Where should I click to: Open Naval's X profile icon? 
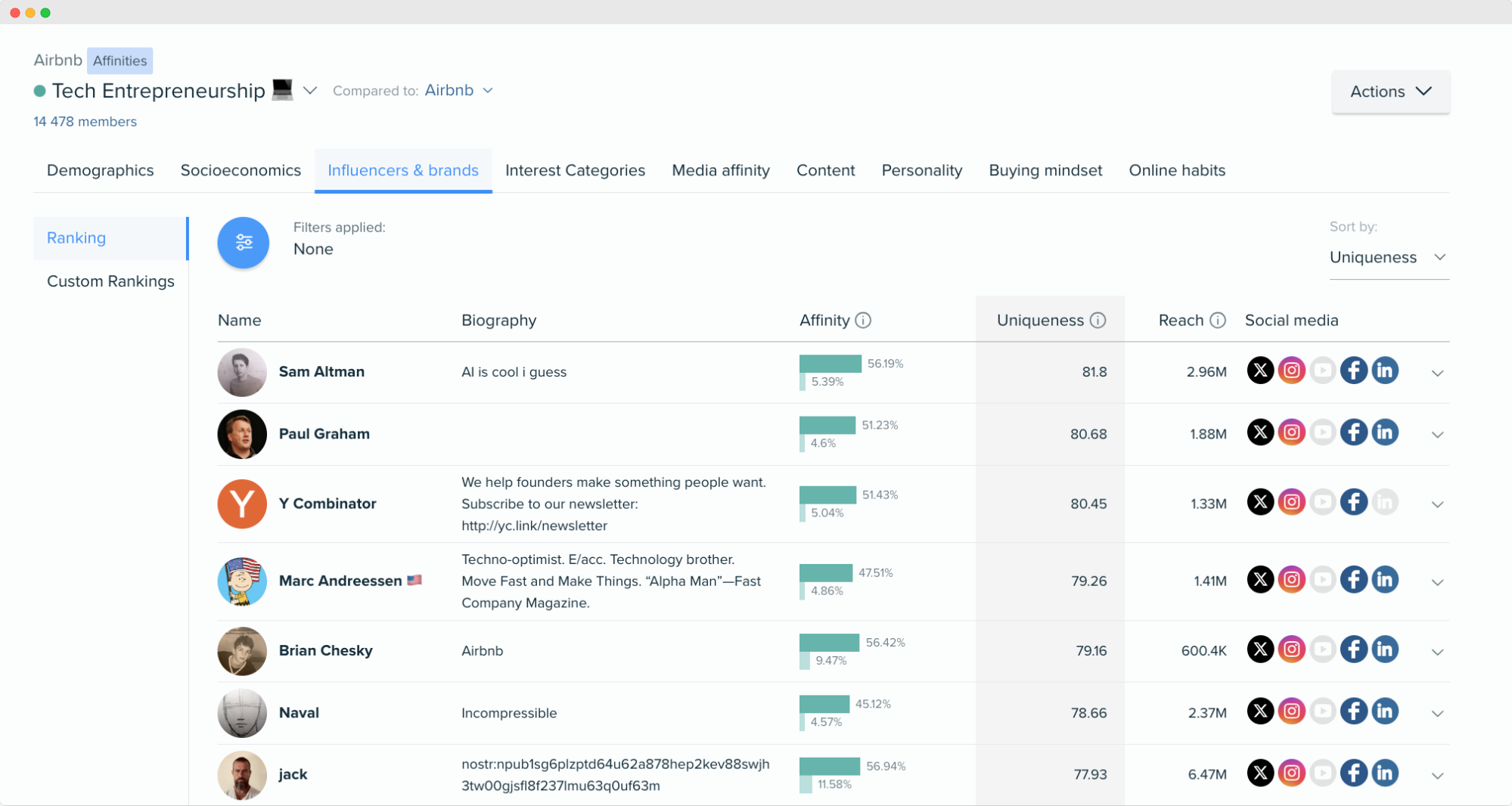(1260, 711)
